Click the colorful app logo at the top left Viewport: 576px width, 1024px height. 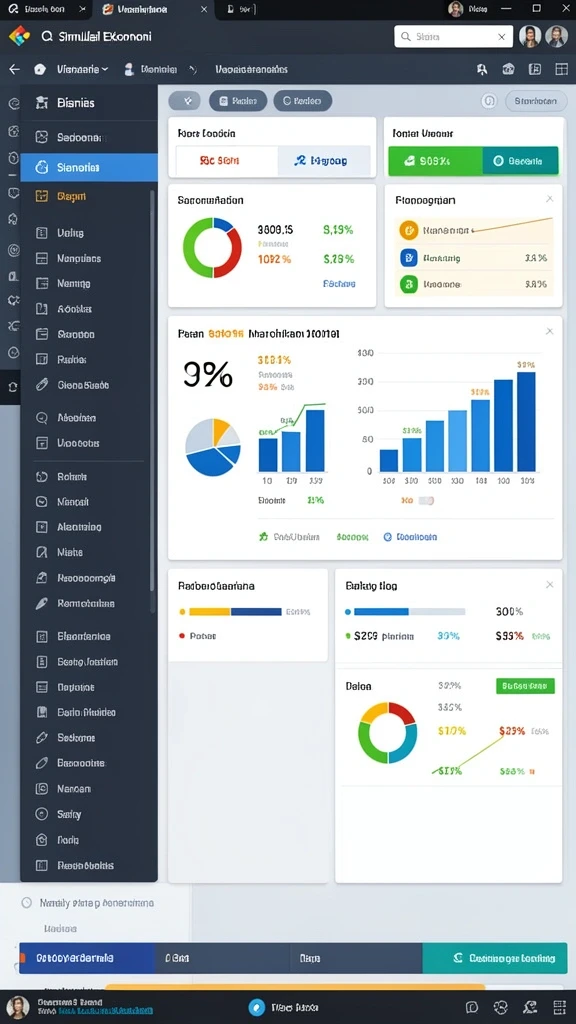[x=19, y=37]
